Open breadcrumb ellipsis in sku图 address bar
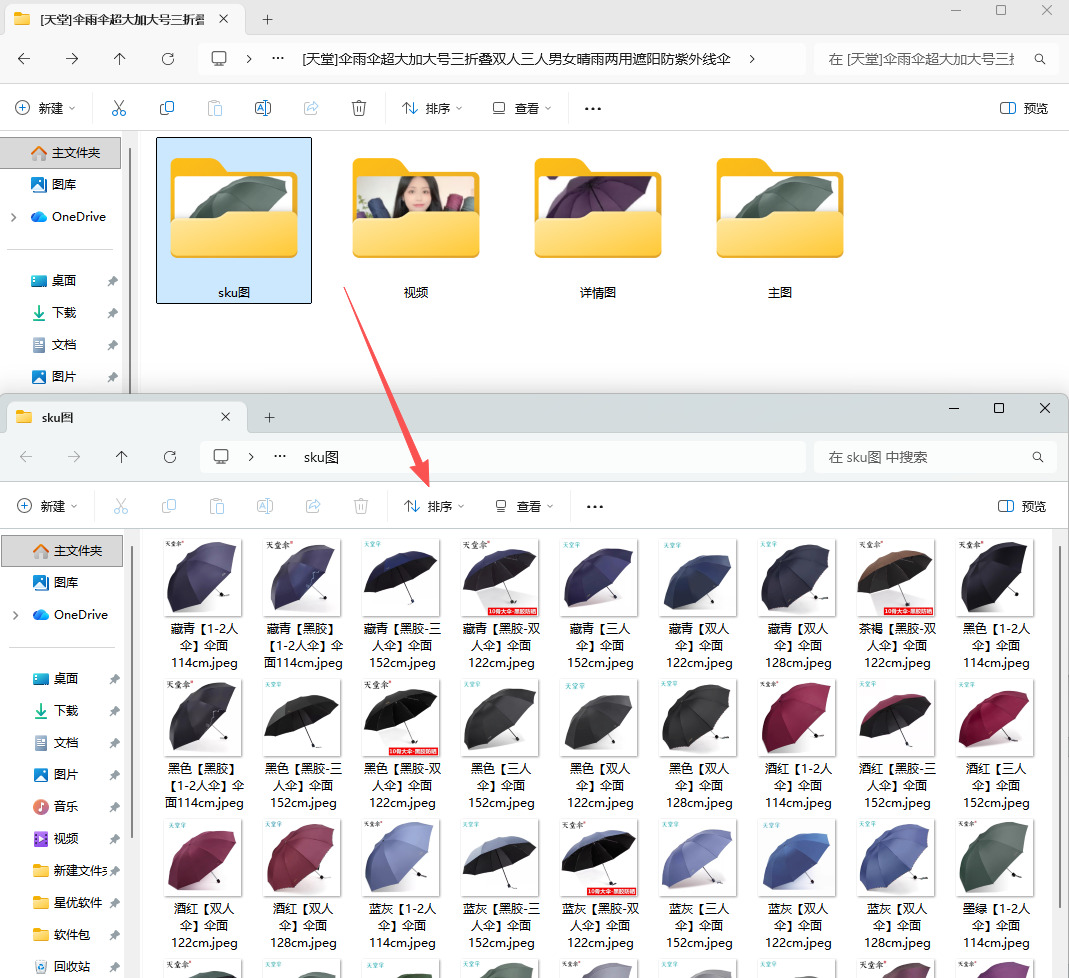This screenshot has width=1069, height=978. [x=280, y=457]
